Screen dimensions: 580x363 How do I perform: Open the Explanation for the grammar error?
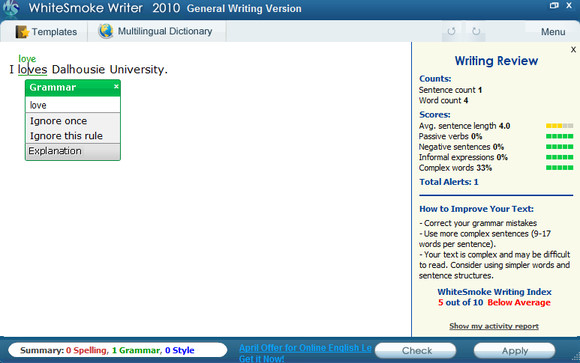(73, 151)
